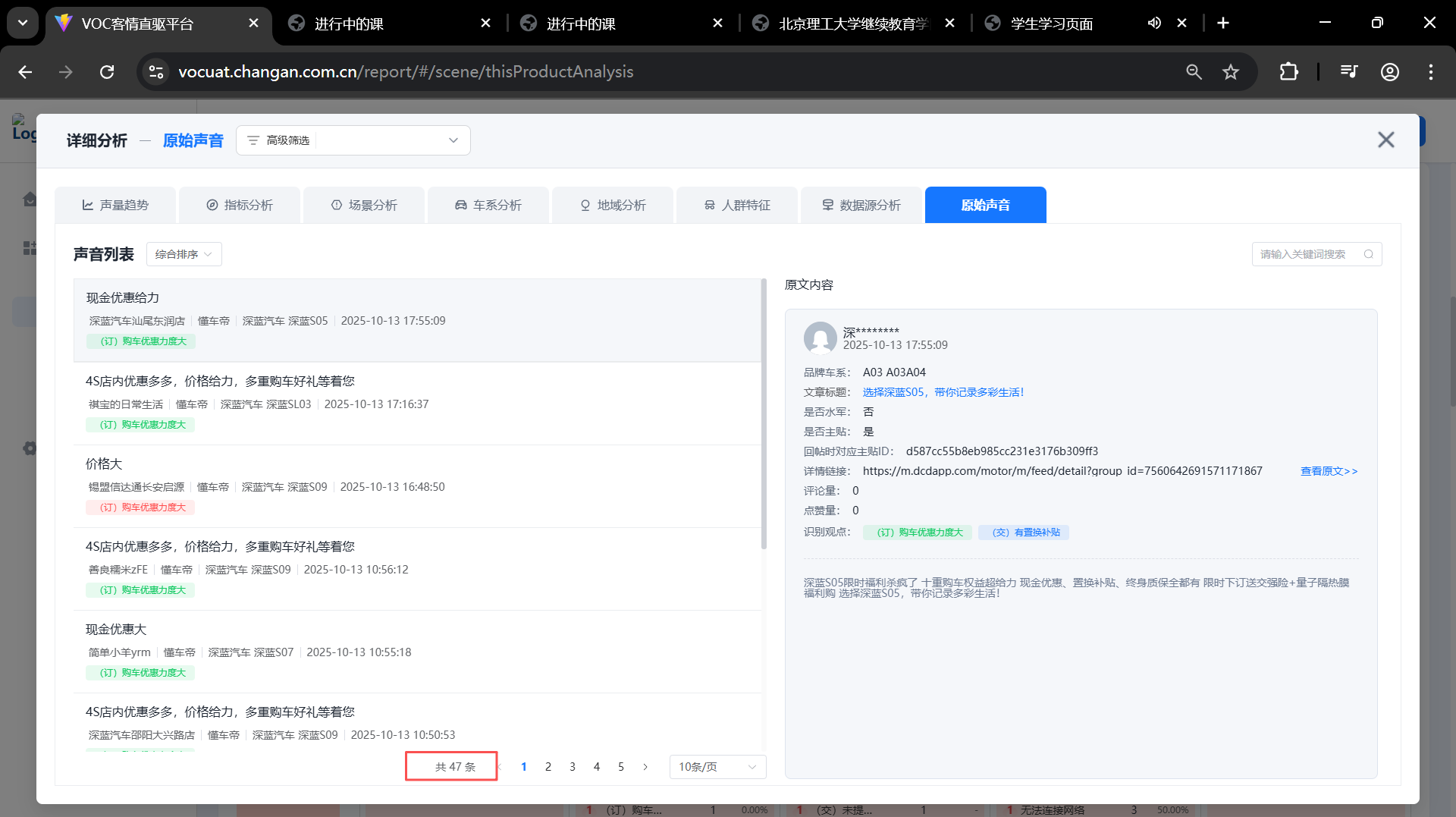Open the browser media control icon
This screenshot has width=1456, height=817.
pyautogui.click(x=1348, y=72)
